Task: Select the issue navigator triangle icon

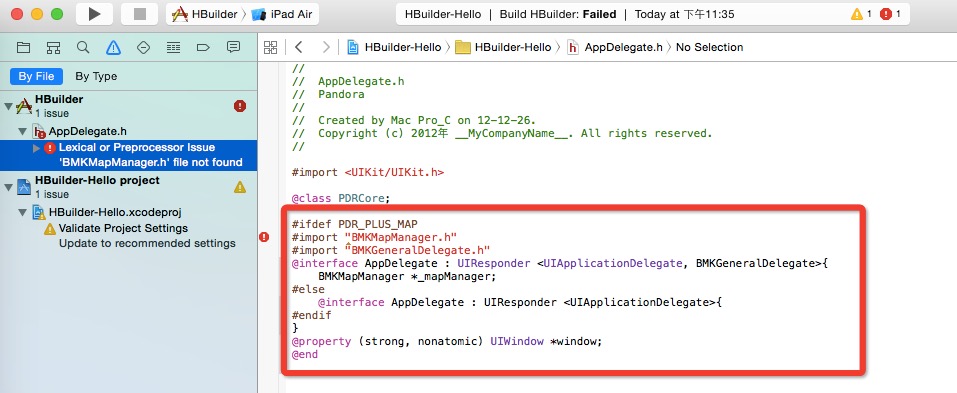Action: pos(114,47)
